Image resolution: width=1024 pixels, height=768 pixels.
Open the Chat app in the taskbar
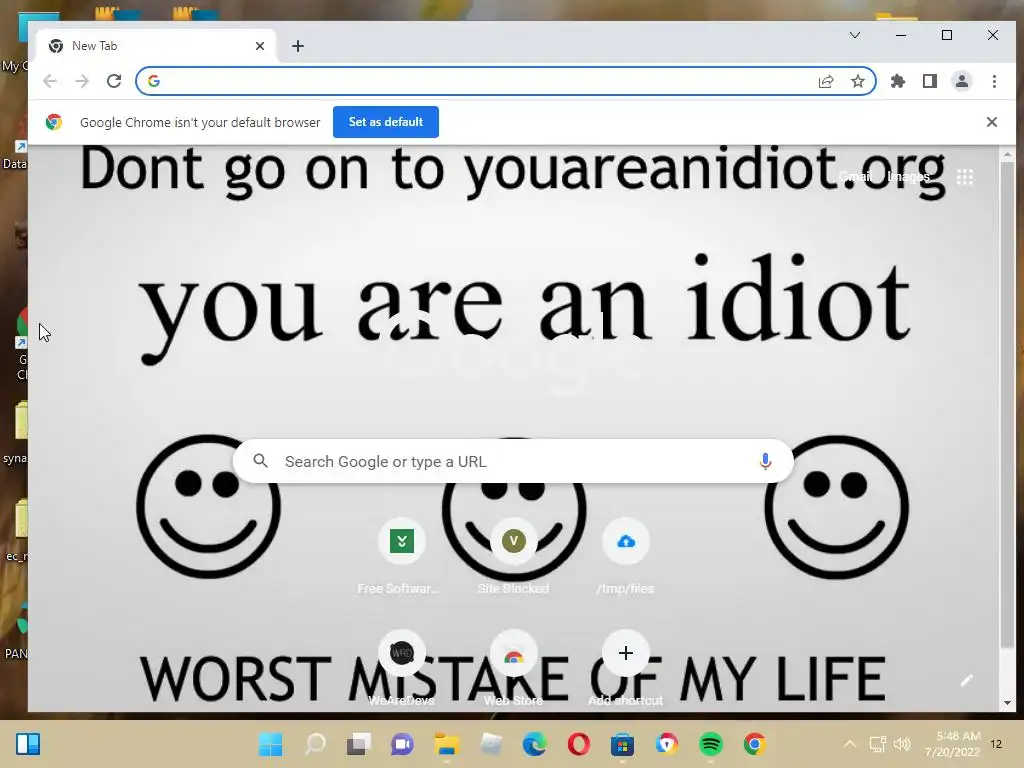(x=402, y=744)
